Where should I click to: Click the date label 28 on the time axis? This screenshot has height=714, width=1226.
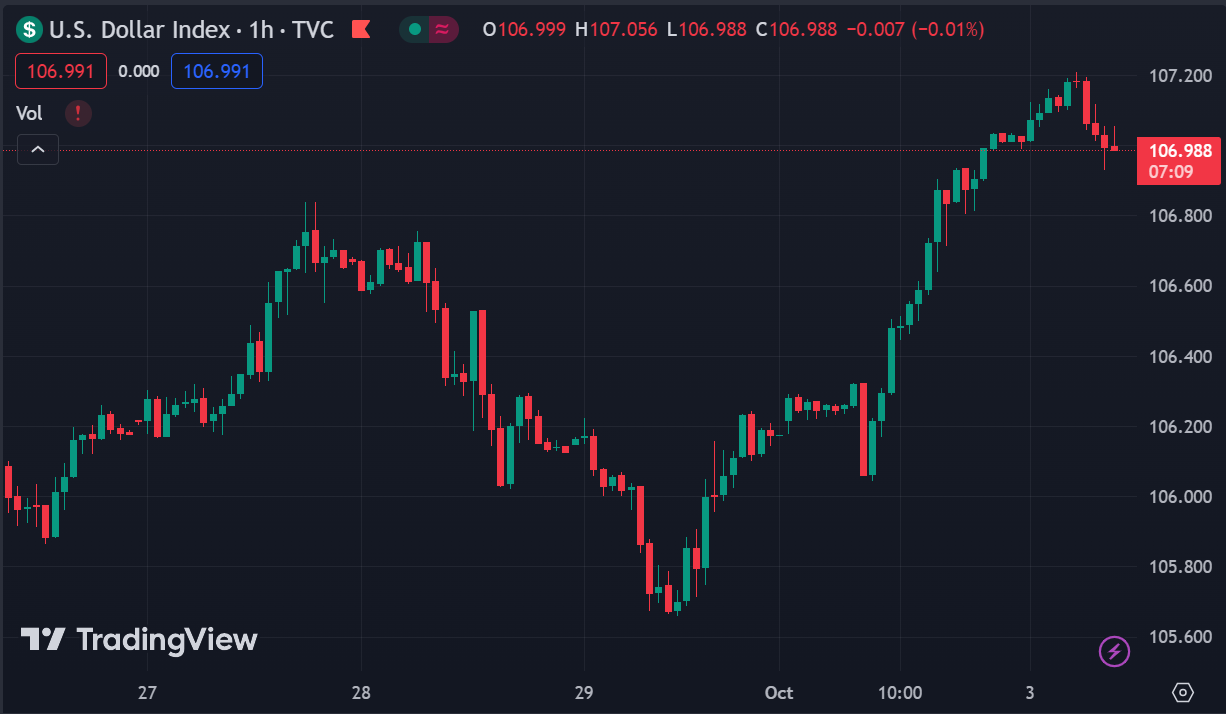point(362,693)
